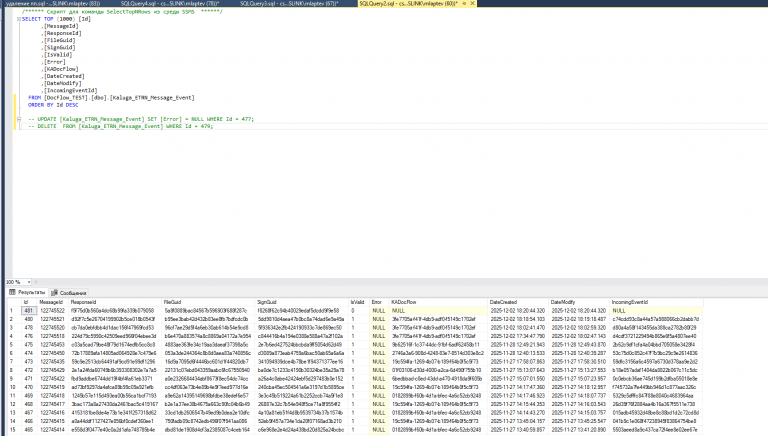This screenshot has height=436, width=768.
Task: Click the IsValid column header
Action: pos(357,302)
